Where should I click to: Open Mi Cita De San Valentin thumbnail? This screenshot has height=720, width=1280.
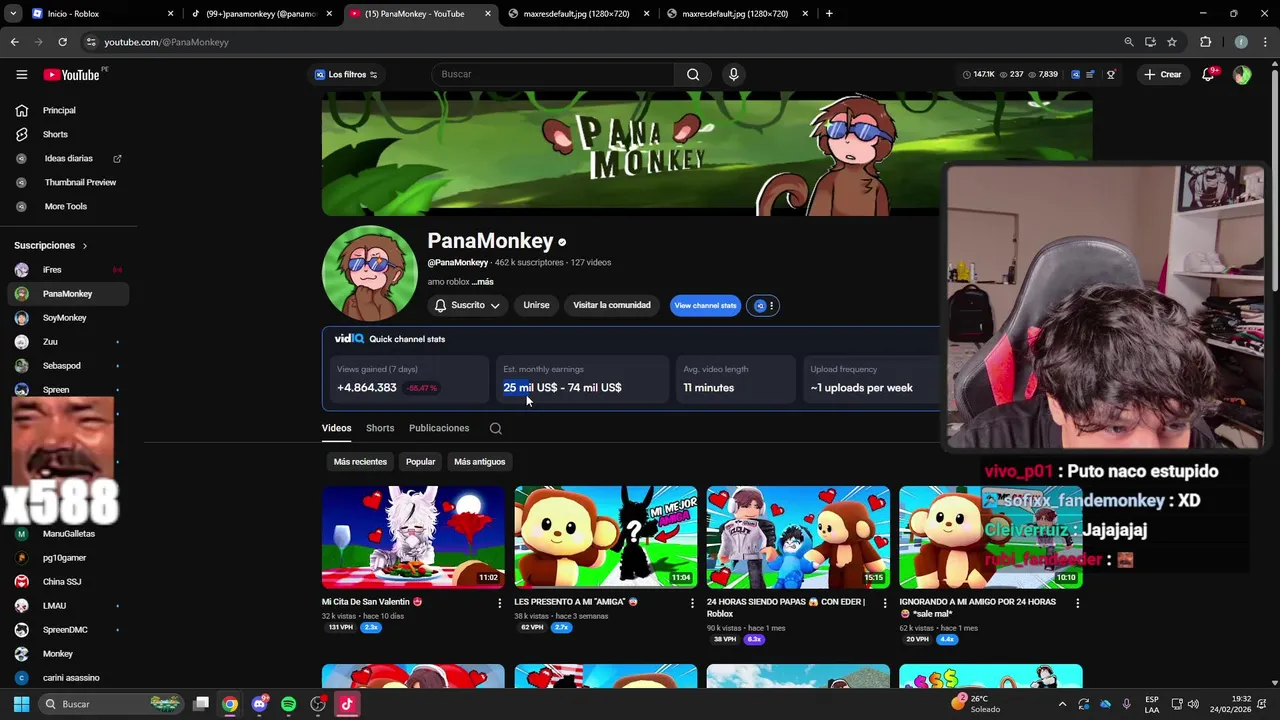(x=413, y=537)
